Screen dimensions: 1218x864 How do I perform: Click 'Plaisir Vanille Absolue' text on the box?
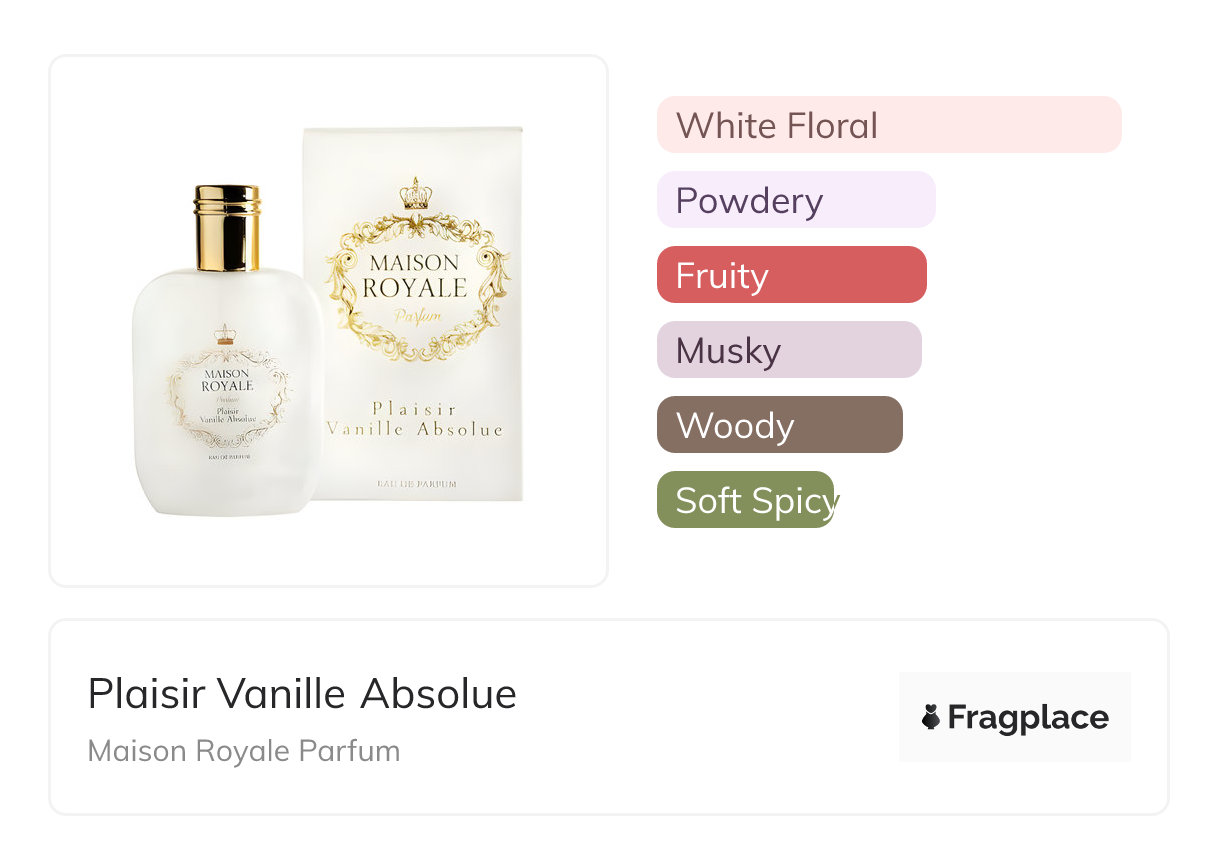pyautogui.click(x=414, y=419)
